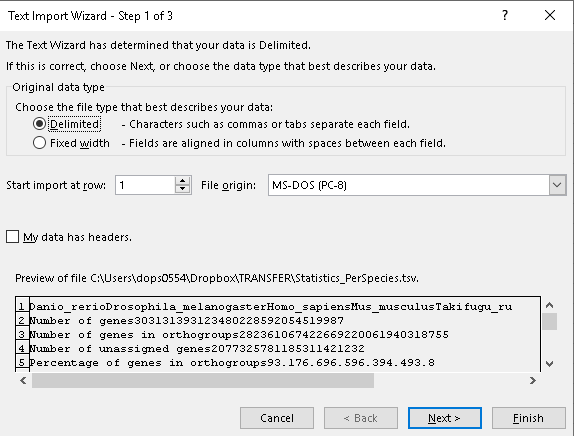Screen dimensions: 574x436
Task: Click the MS-DOS (PC-8) combo box
Action: point(417,185)
